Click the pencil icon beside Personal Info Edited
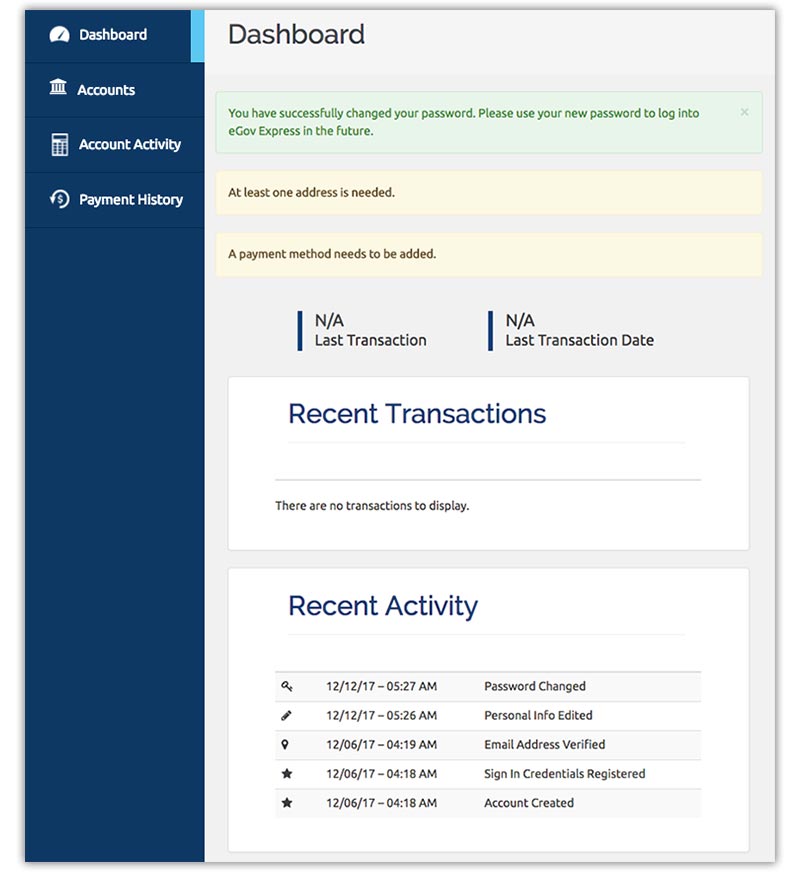The height and width of the screenshot is (872, 800). click(x=286, y=716)
